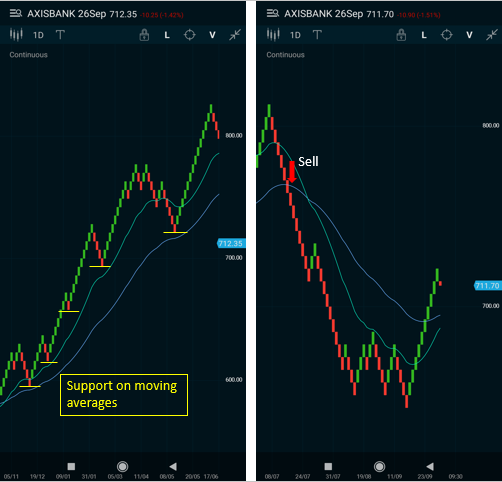
Task: Toggle volume V in right chart
Action: click(x=469, y=35)
